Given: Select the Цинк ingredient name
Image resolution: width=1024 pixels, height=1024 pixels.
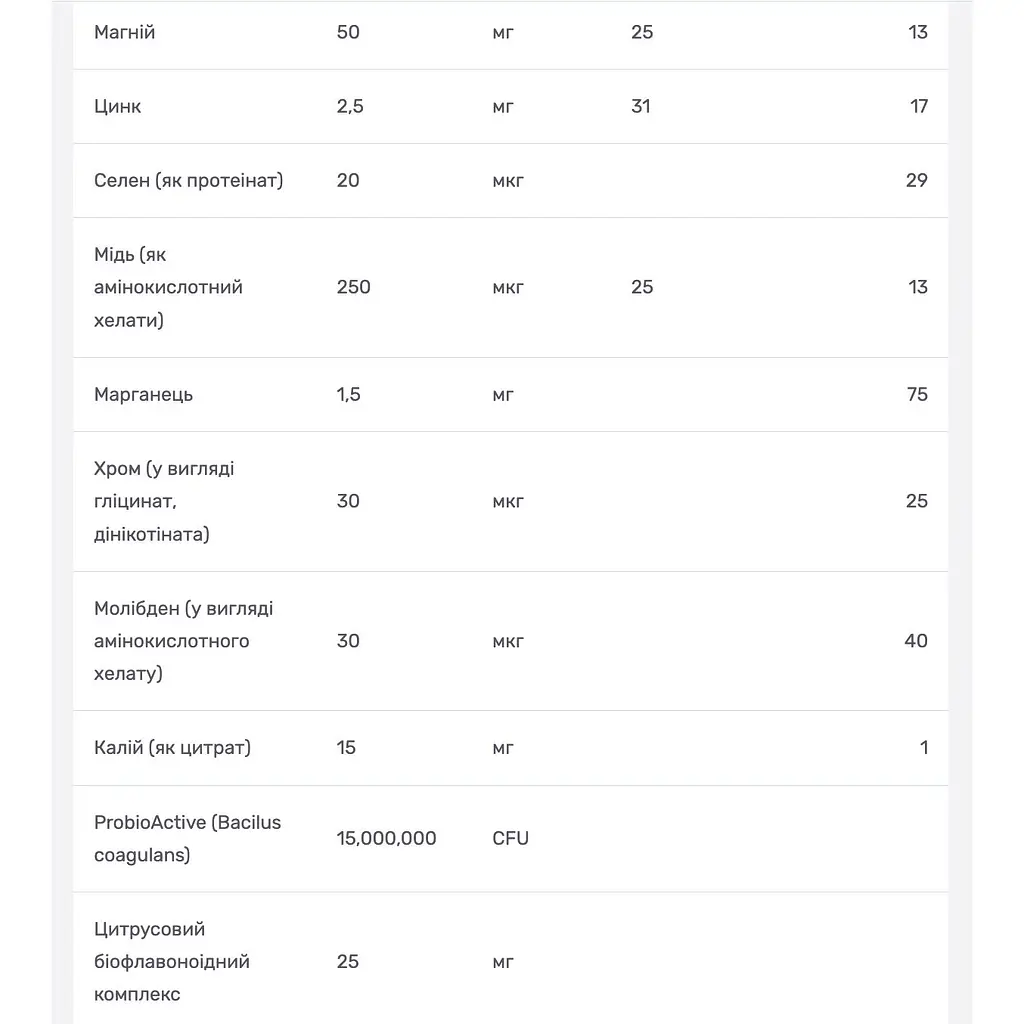Looking at the screenshot, I should tap(118, 106).
